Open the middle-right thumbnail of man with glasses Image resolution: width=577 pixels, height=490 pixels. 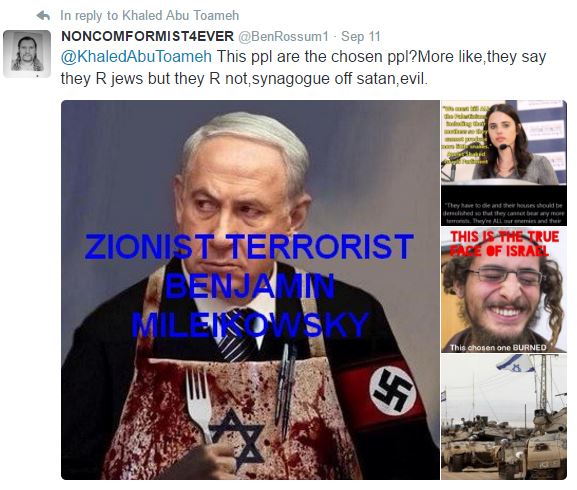[x=504, y=290]
